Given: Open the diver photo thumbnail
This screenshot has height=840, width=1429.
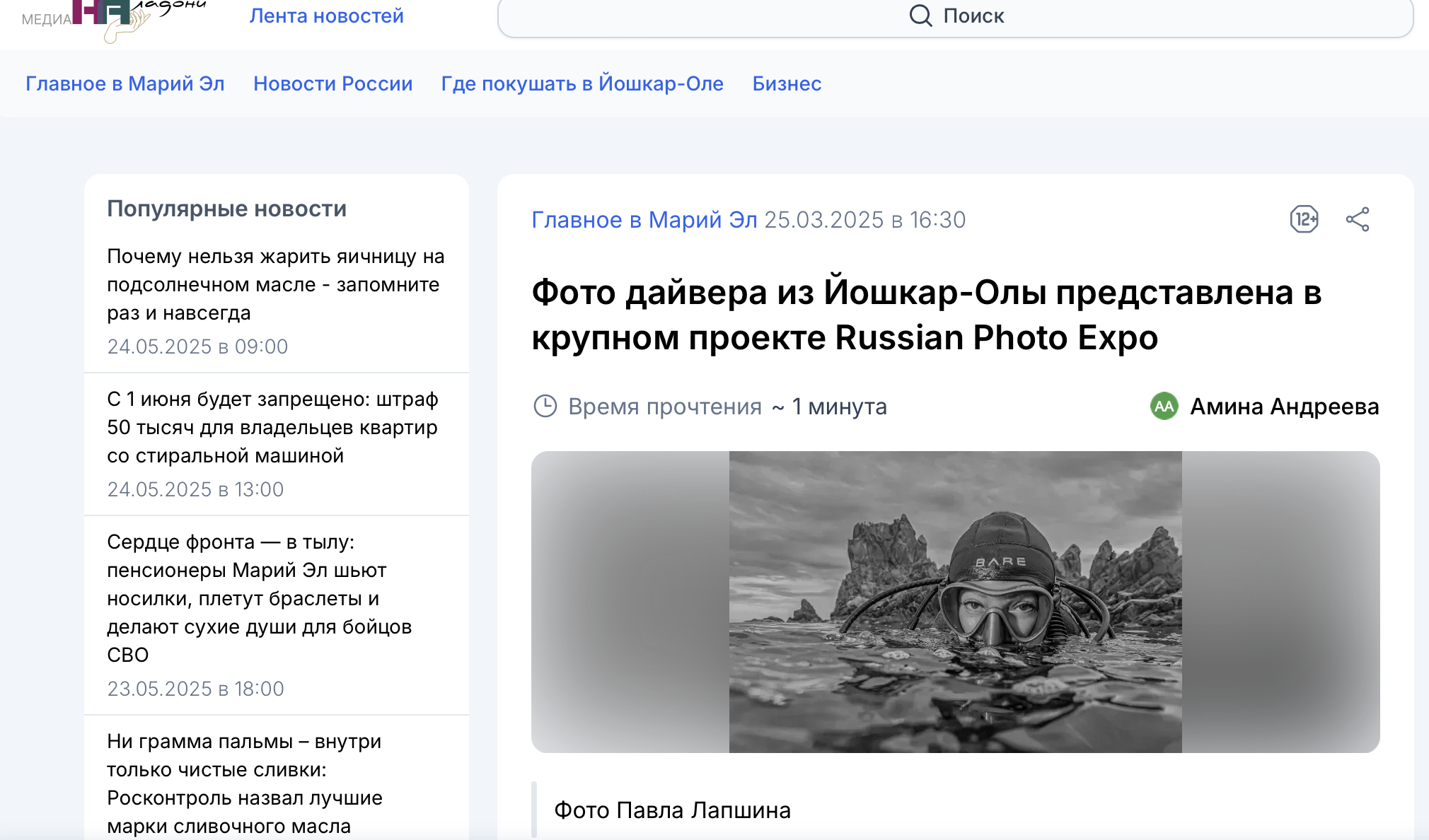Looking at the screenshot, I should click(955, 602).
